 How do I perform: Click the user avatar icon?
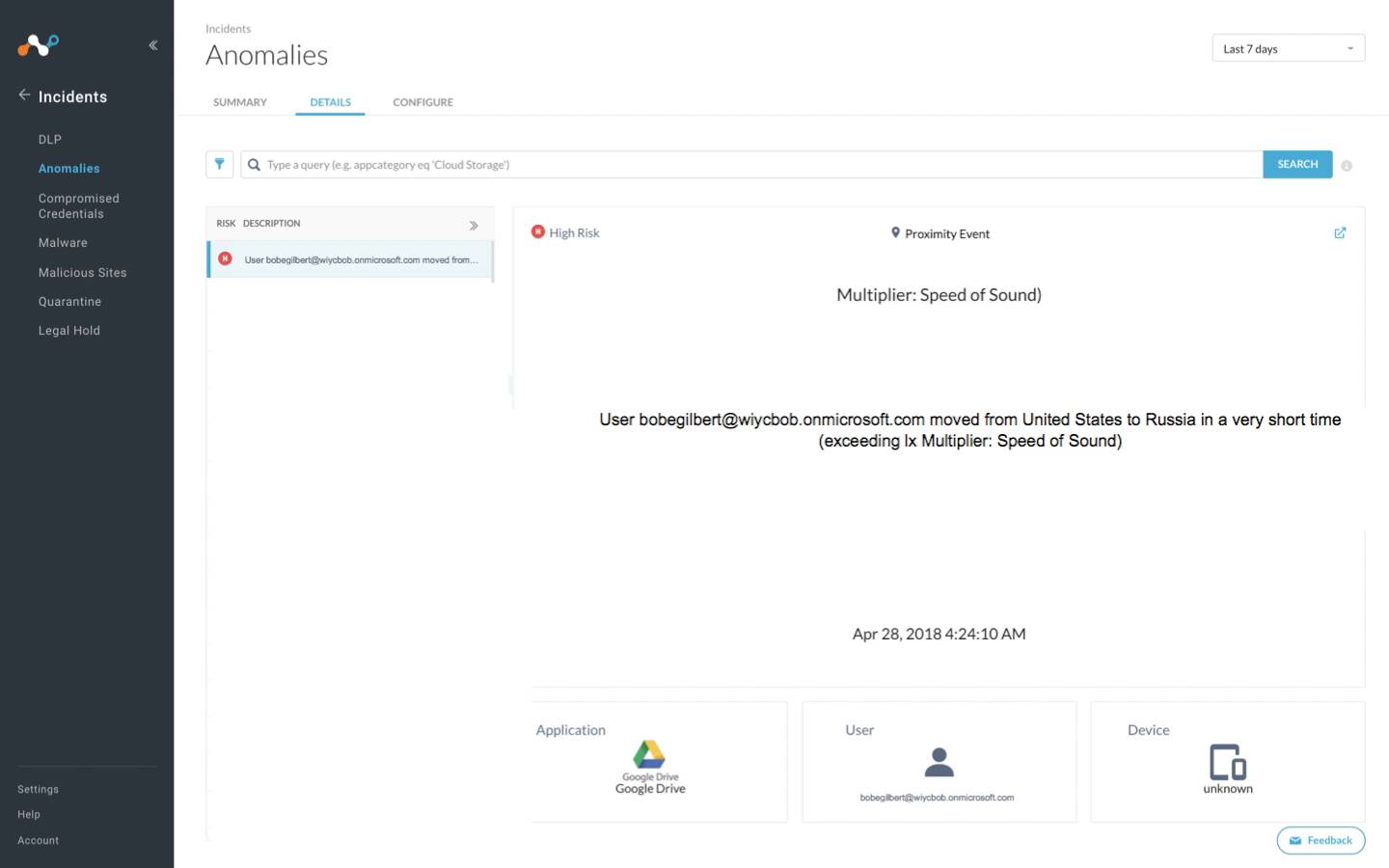939,763
